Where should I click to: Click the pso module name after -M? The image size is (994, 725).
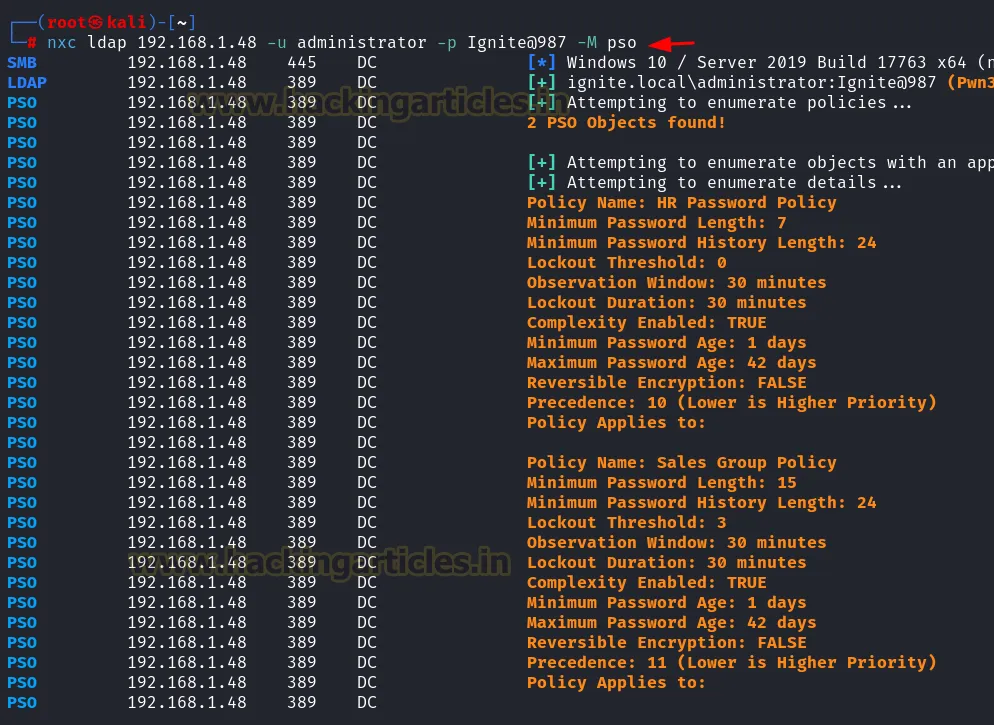point(621,43)
